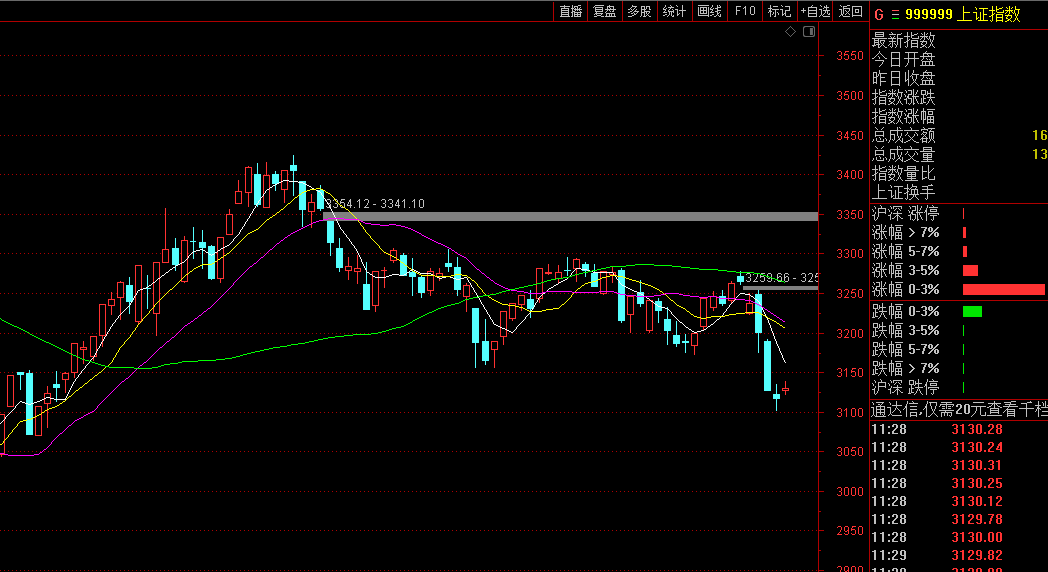Open the 直播 live broadcast button

click(x=571, y=11)
